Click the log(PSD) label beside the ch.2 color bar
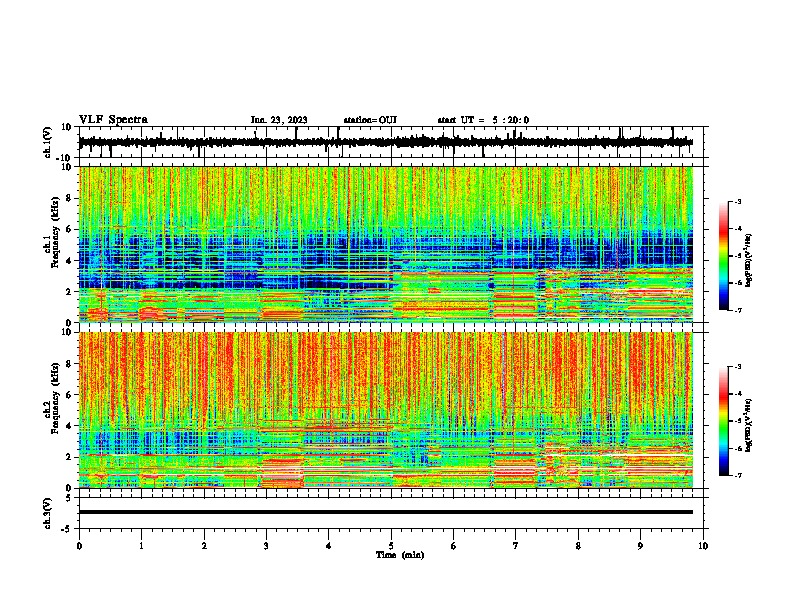 [748, 425]
